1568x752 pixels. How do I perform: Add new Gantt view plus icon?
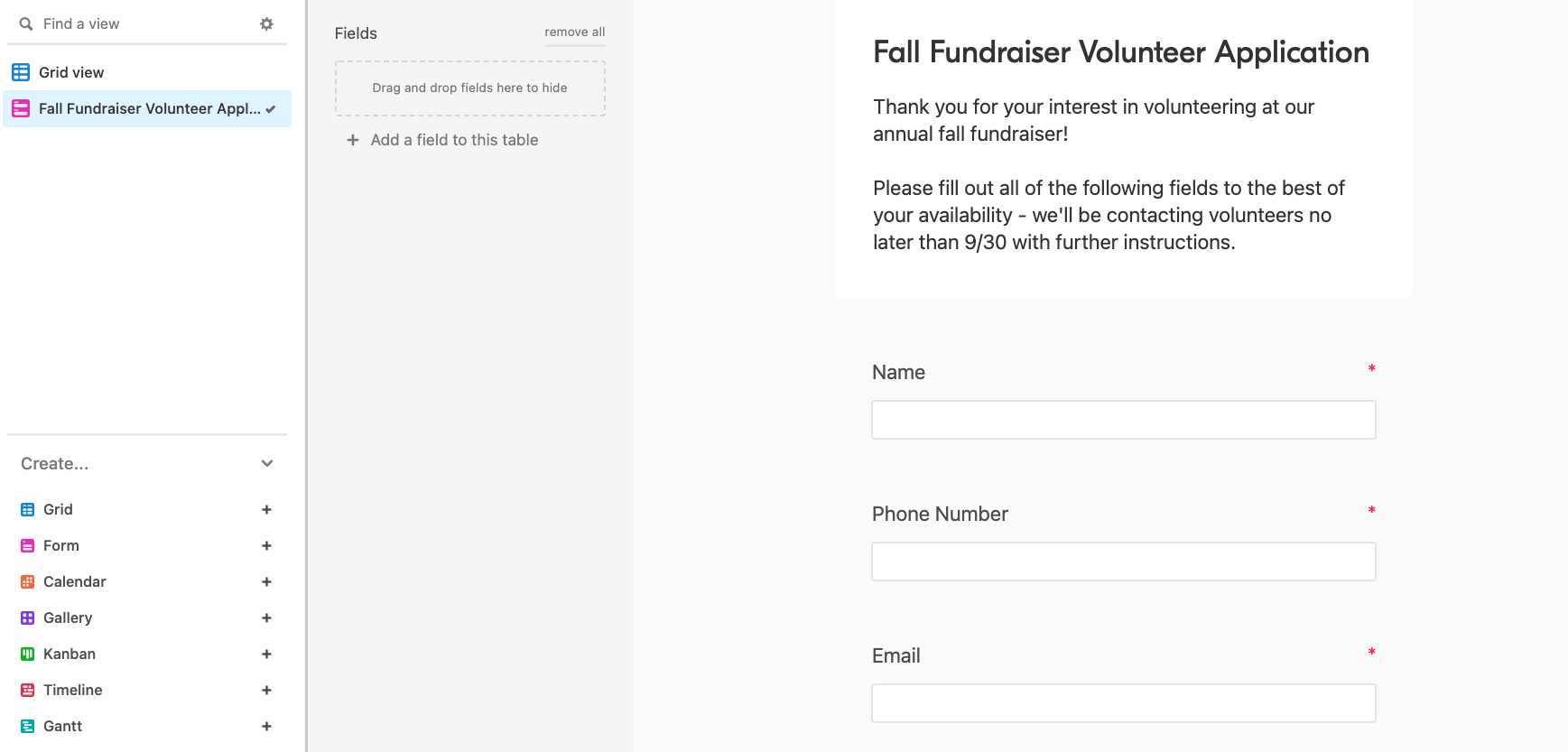pos(266,726)
